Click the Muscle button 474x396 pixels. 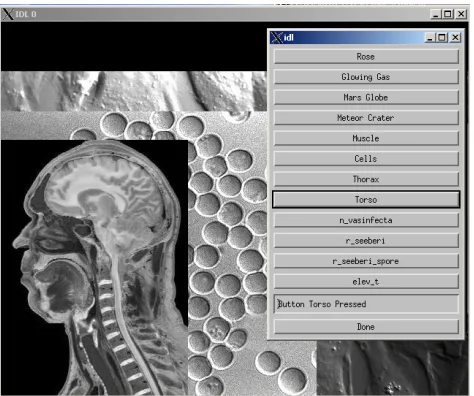[x=366, y=138]
